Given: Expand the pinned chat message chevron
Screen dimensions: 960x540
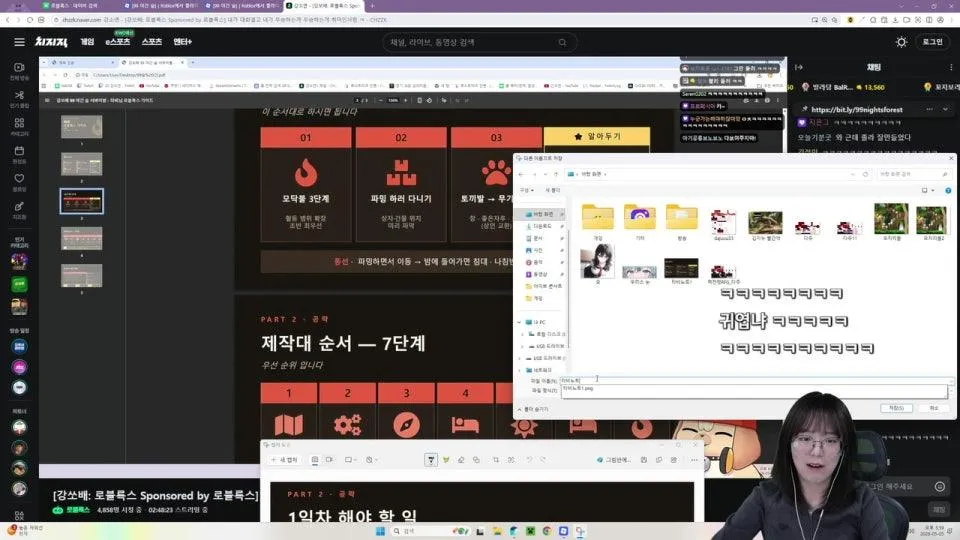Looking at the screenshot, I should click(x=946, y=110).
